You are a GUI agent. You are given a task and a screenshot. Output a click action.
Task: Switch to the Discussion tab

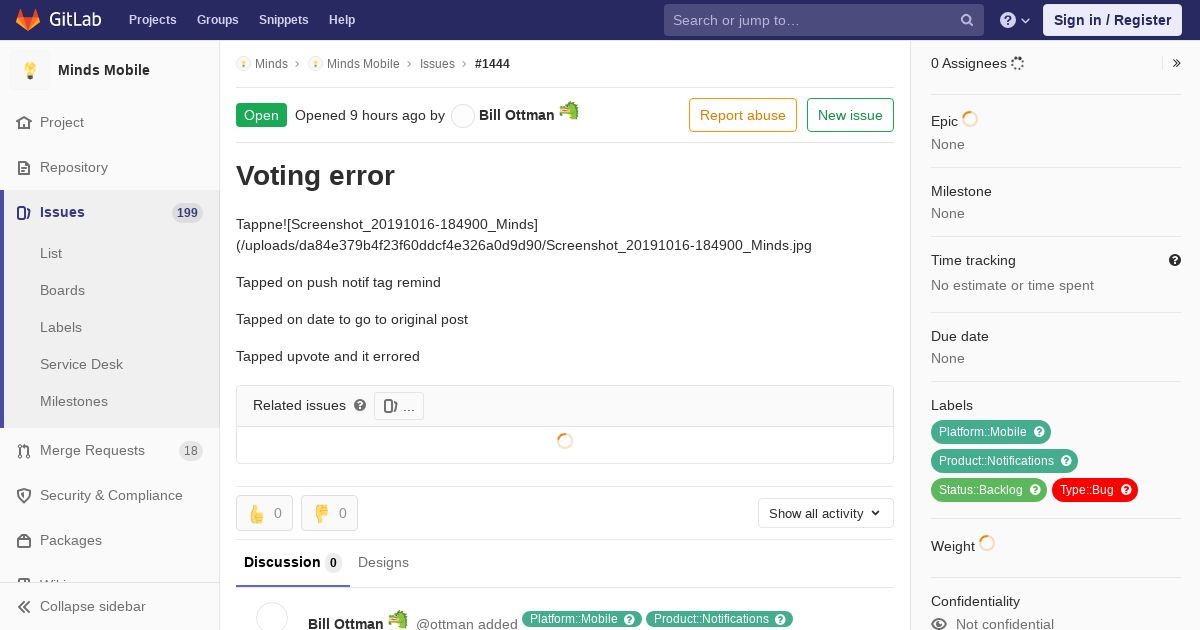pyautogui.click(x=293, y=563)
